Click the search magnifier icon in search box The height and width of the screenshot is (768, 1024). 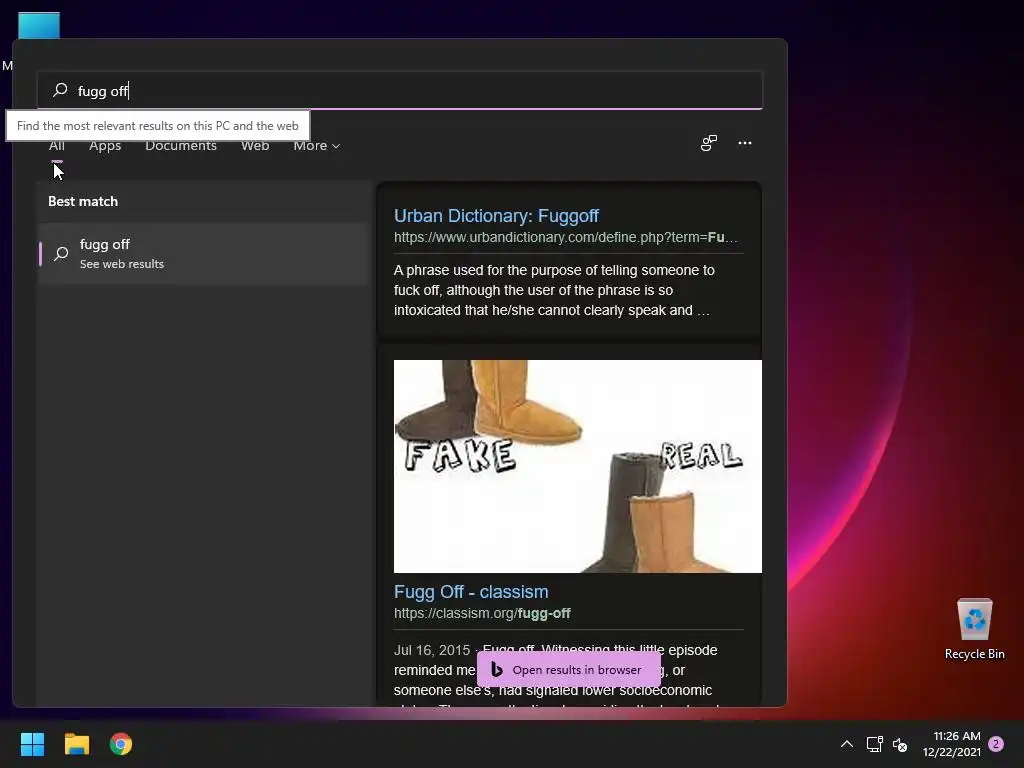60,89
